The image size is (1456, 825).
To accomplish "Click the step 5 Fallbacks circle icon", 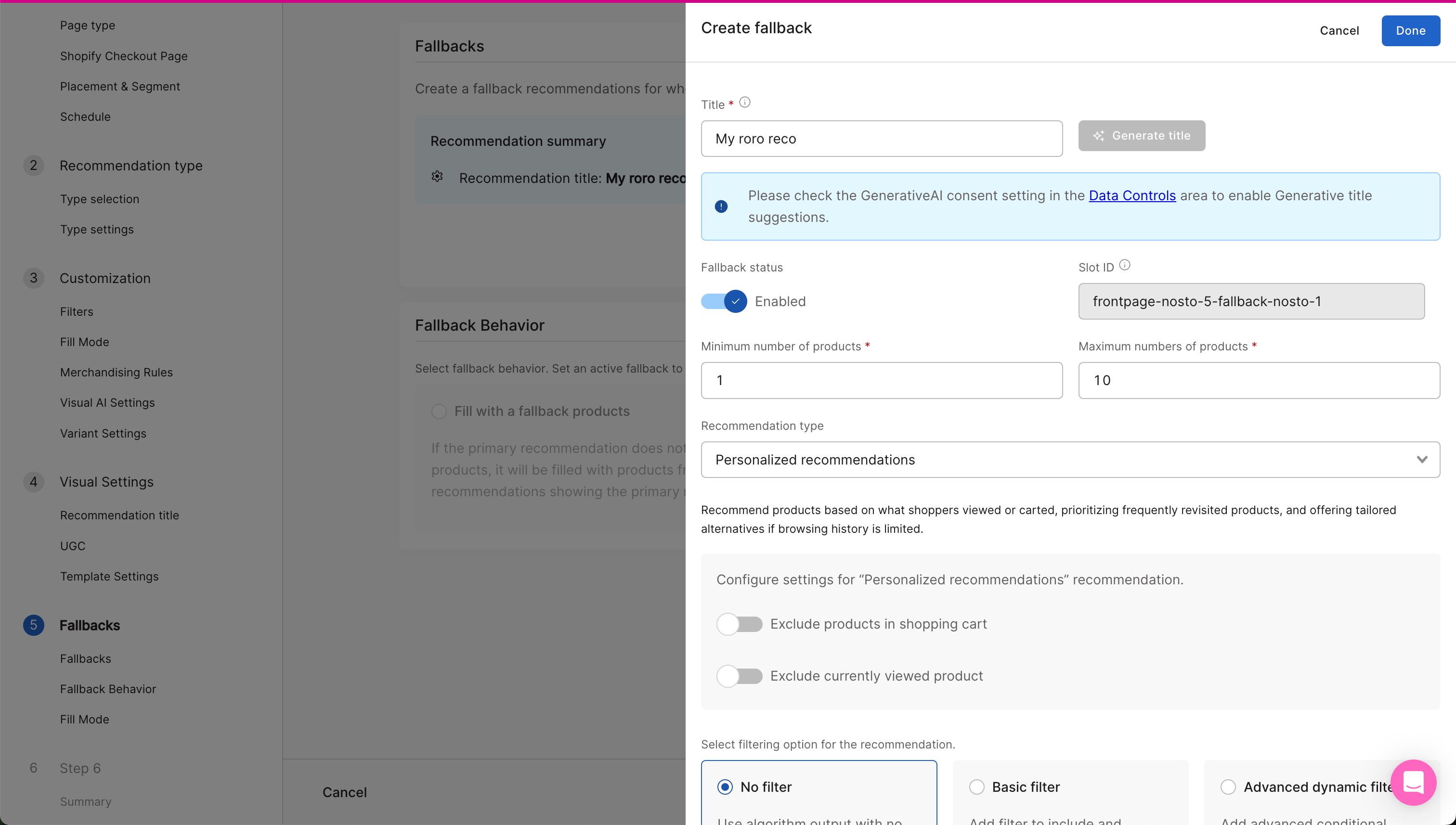I will (33, 625).
